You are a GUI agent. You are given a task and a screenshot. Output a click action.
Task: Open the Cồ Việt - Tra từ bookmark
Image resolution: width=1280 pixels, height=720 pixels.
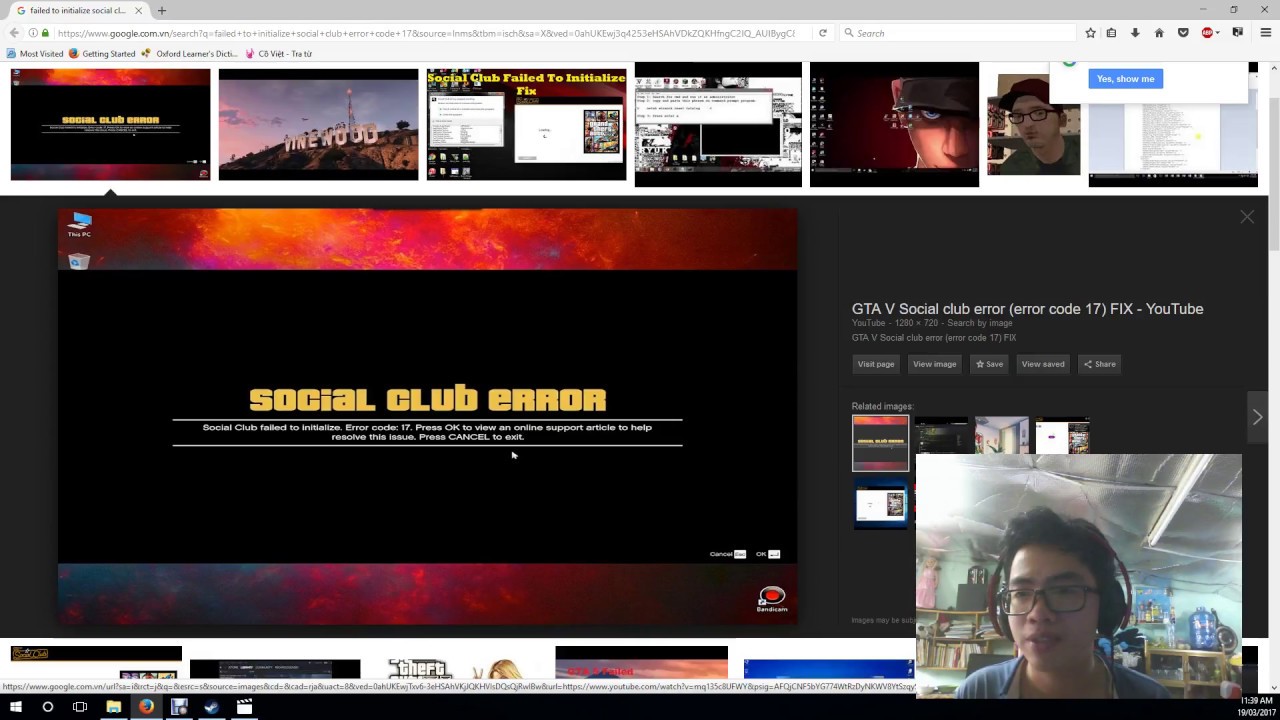tap(279, 54)
